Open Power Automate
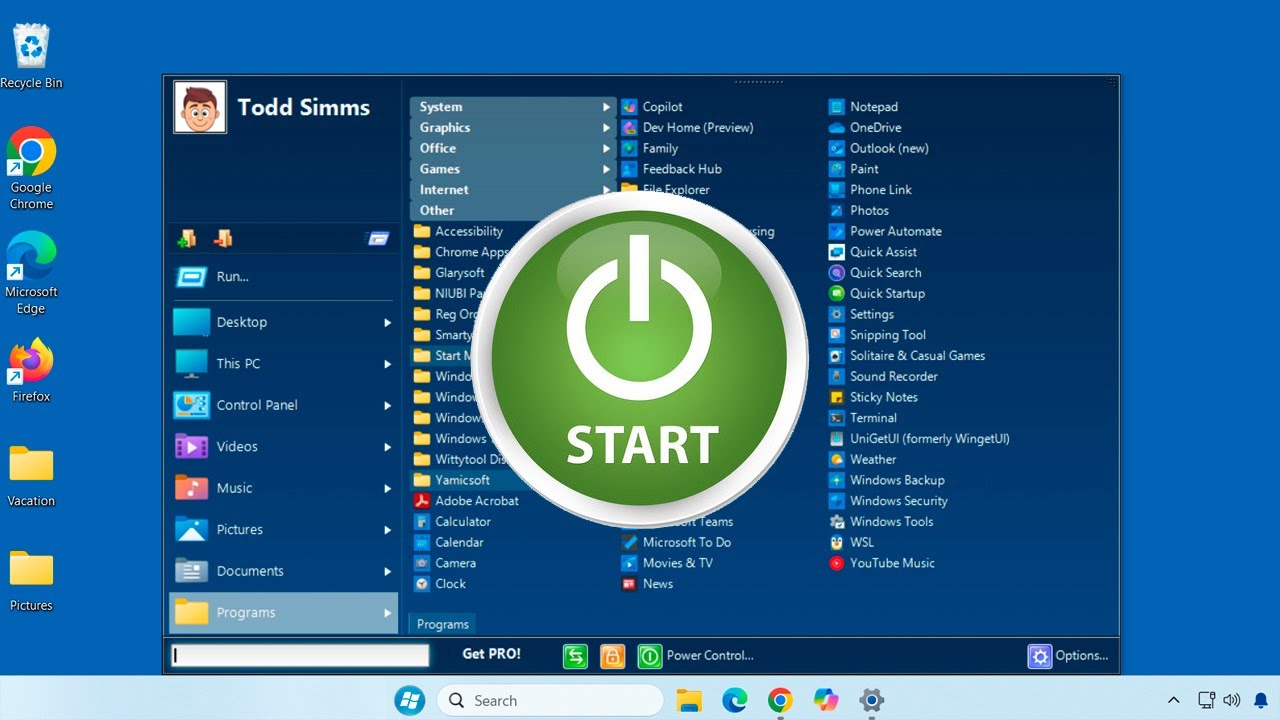Screen dimensions: 1280x720 point(885,231)
